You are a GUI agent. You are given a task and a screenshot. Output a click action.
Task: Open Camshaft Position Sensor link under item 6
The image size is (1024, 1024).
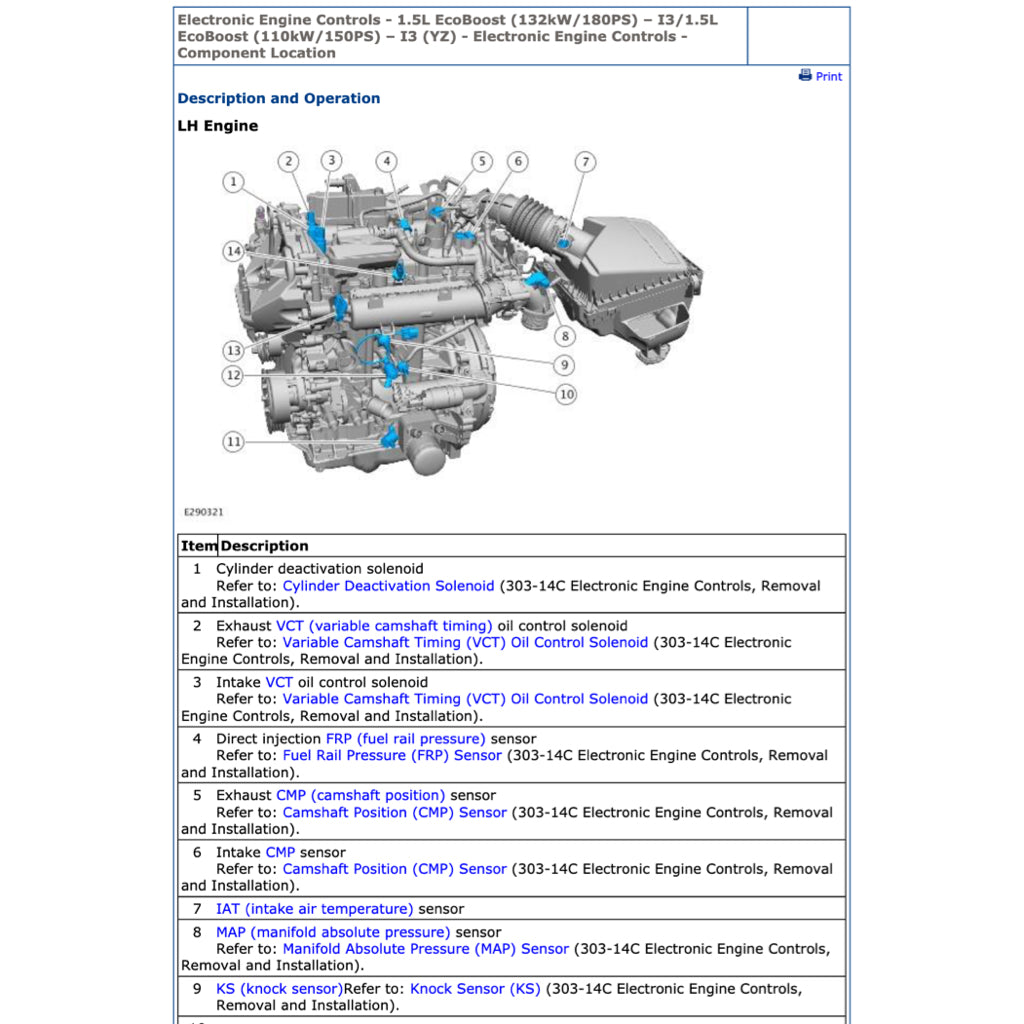tap(394, 869)
